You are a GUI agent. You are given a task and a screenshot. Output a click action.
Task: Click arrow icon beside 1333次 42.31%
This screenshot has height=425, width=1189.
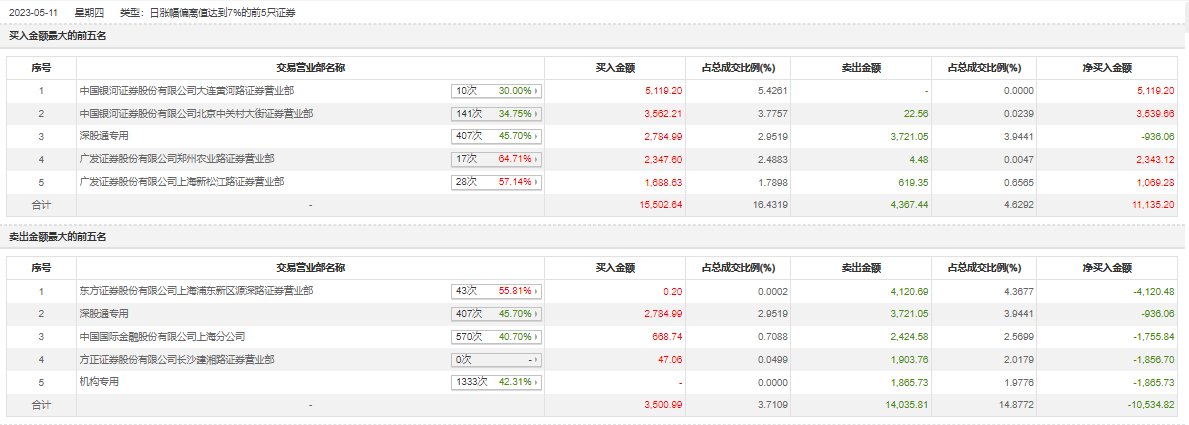click(537, 382)
